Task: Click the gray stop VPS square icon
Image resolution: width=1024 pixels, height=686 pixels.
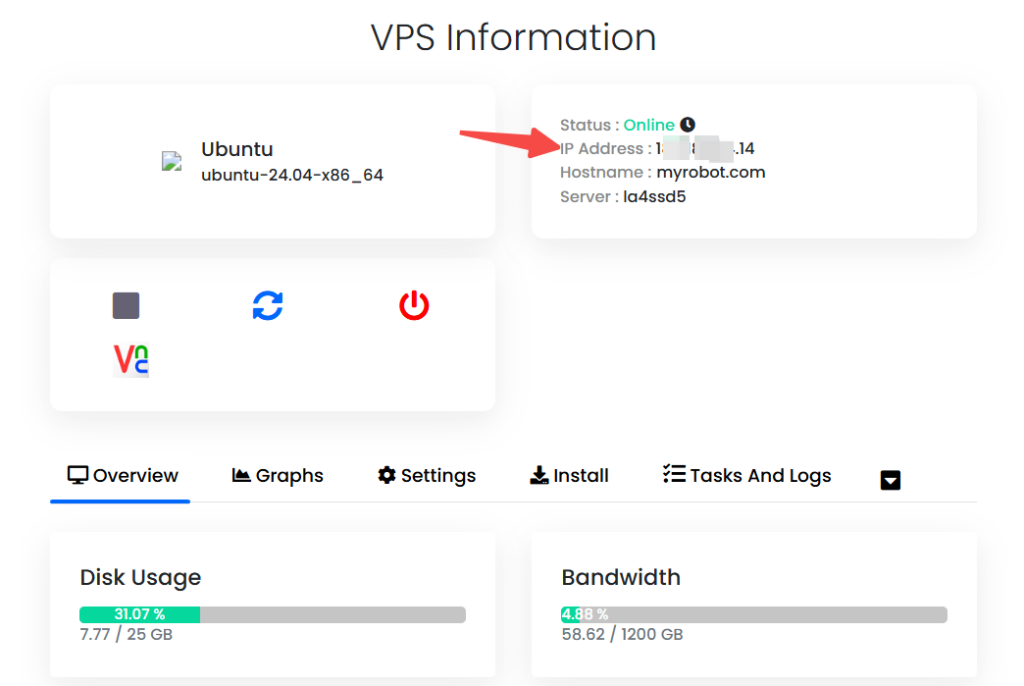Action: click(x=126, y=306)
